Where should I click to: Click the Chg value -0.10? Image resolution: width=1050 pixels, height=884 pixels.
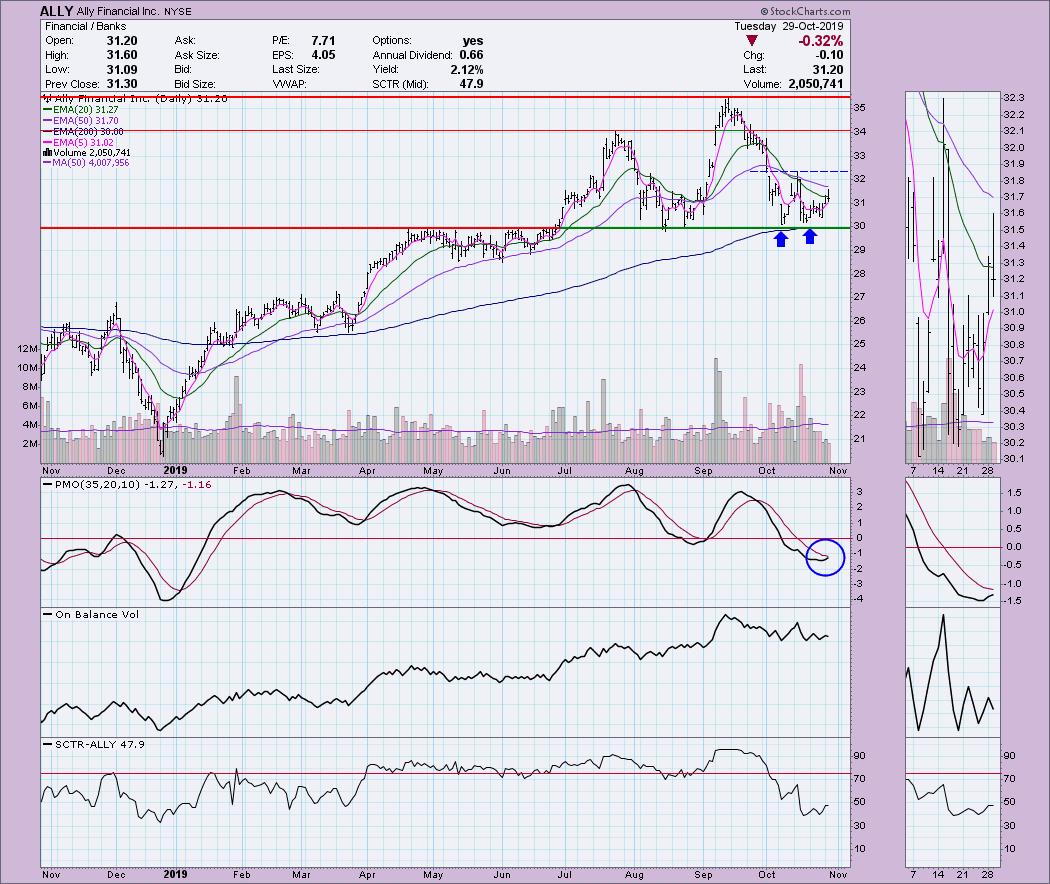tap(830, 55)
